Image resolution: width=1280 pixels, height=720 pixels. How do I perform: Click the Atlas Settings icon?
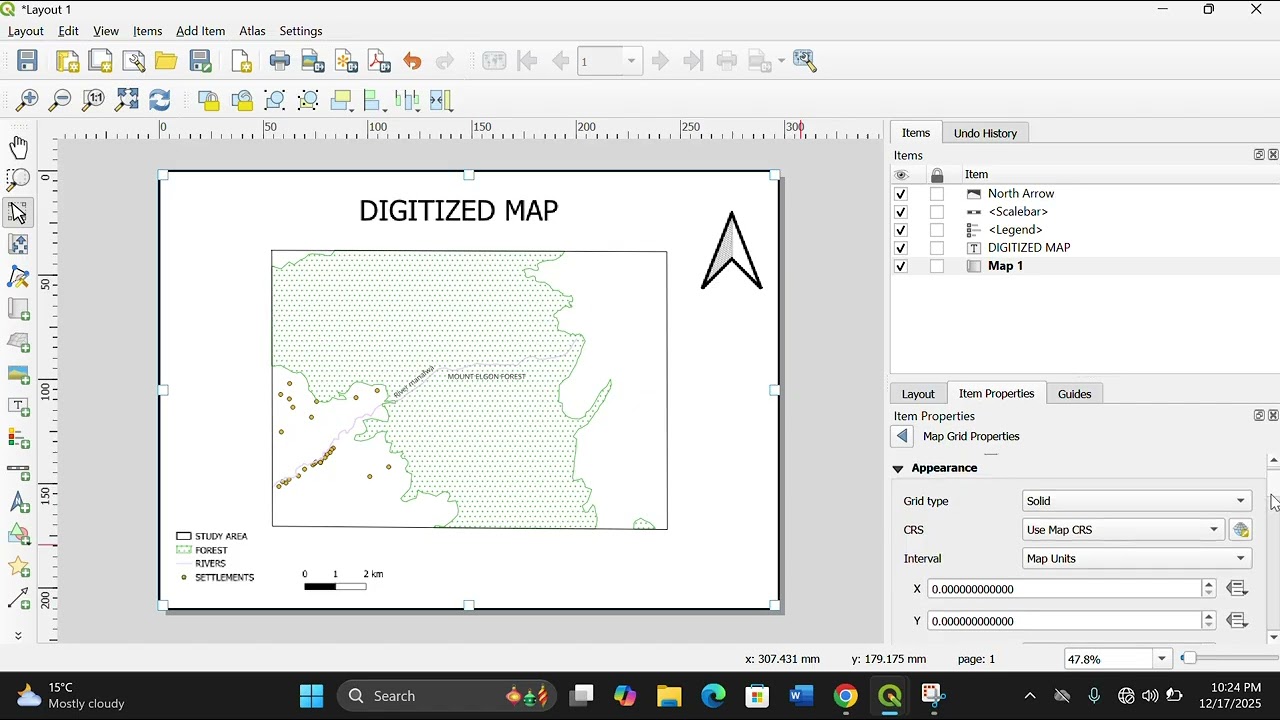click(805, 61)
